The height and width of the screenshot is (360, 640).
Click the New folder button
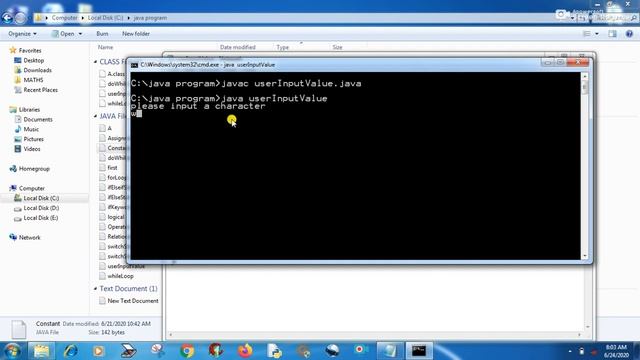136,34
